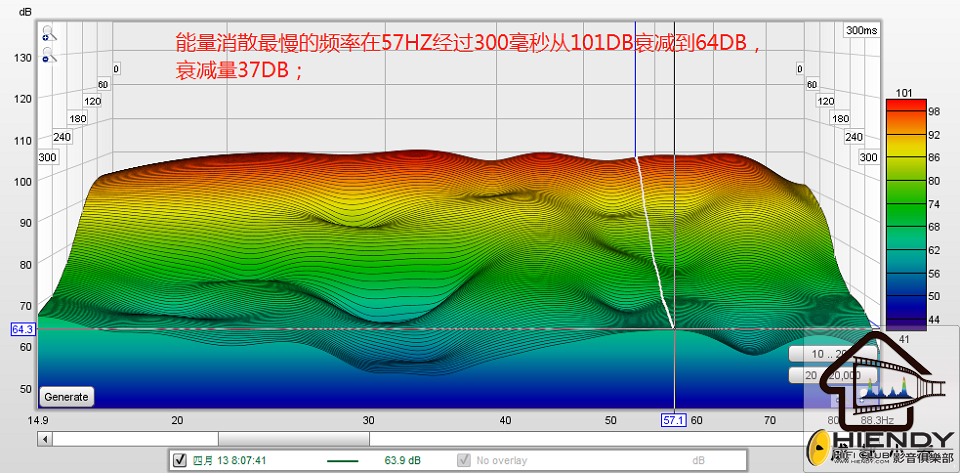Viewport: 960px width, 473px height.
Task: Click the 88.3Hz readout near bottom right
Action: click(877, 420)
